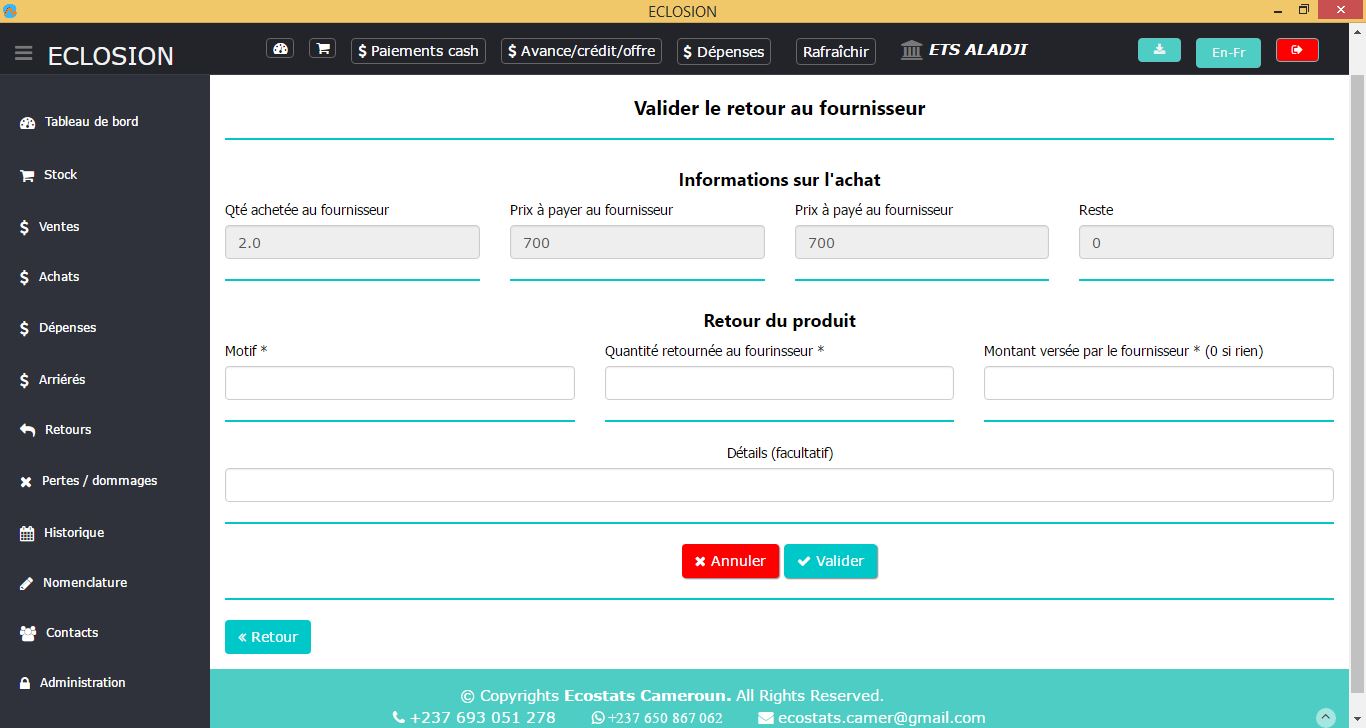Image resolution: width=1366 pixels, height=728 pixels.
Task: Go to Ventes in sidebar
Action: pyautogui.click(x=58, y=227)
